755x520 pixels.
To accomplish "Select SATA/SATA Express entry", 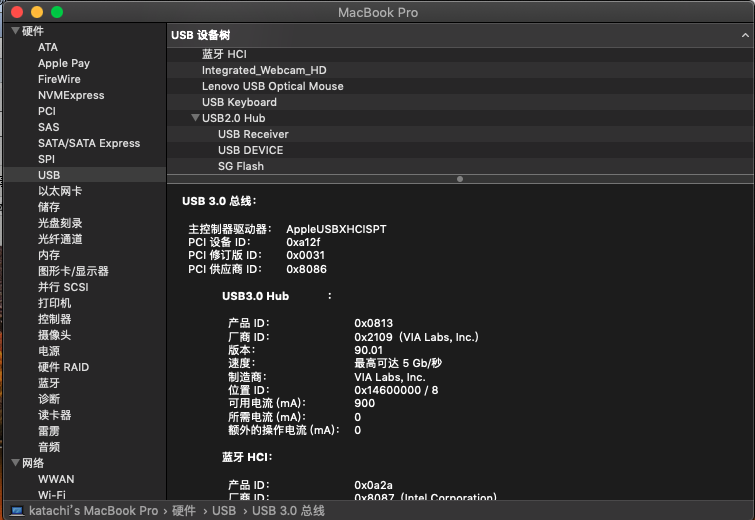I will tap(89, 143).
